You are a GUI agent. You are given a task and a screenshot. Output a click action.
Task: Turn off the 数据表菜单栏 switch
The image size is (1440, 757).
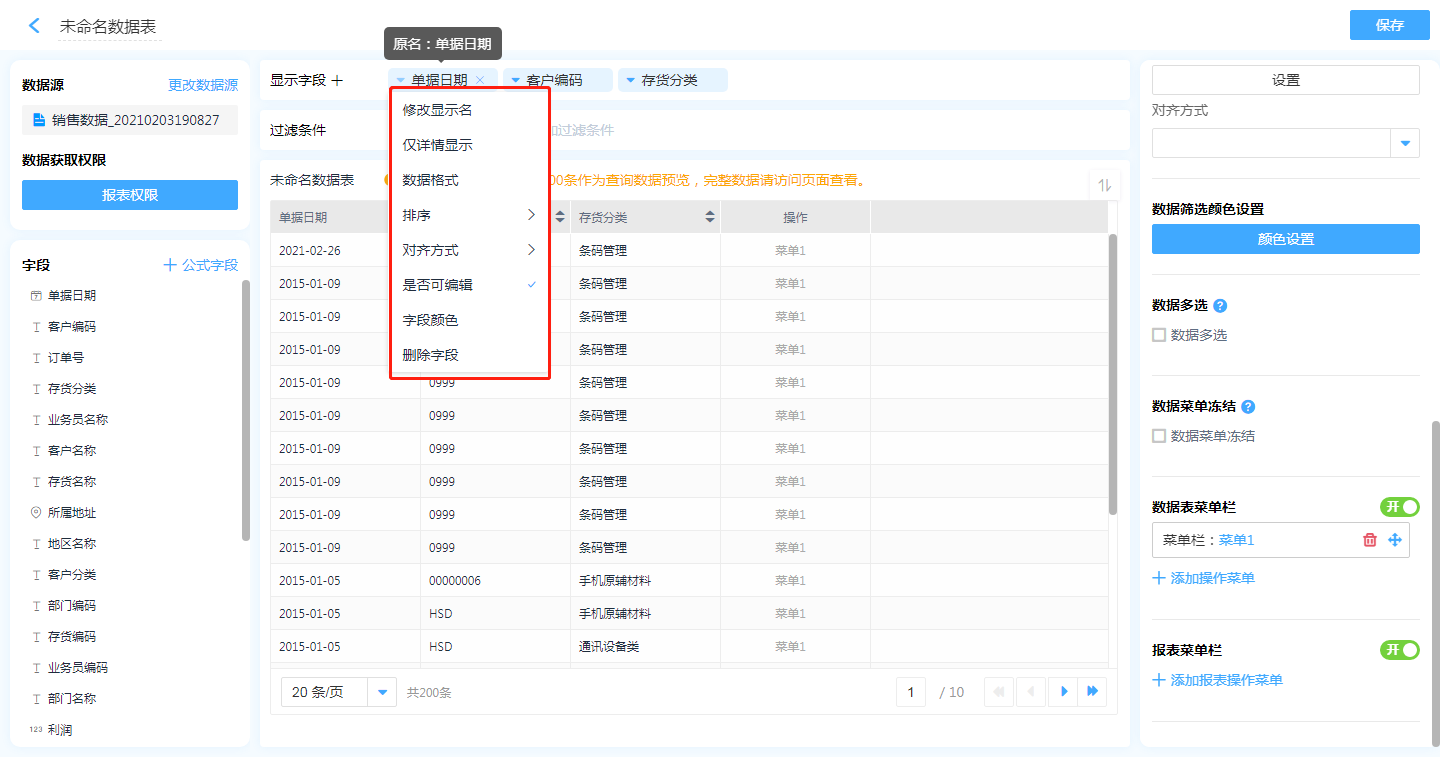pos(1399,507)
